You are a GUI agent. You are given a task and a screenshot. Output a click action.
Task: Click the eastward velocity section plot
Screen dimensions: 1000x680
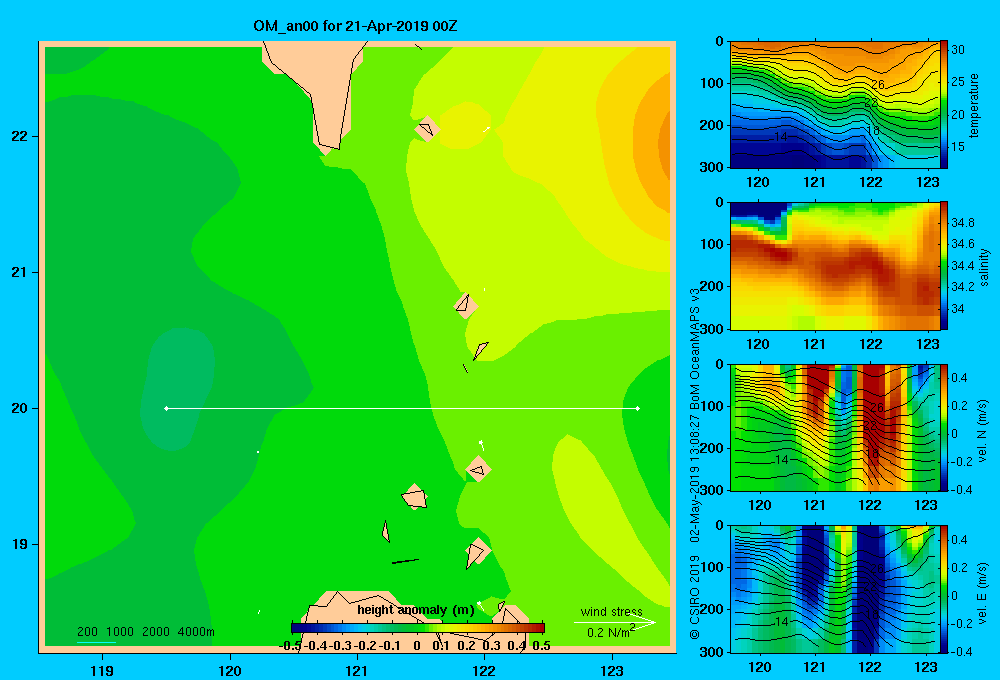(834, 589)
